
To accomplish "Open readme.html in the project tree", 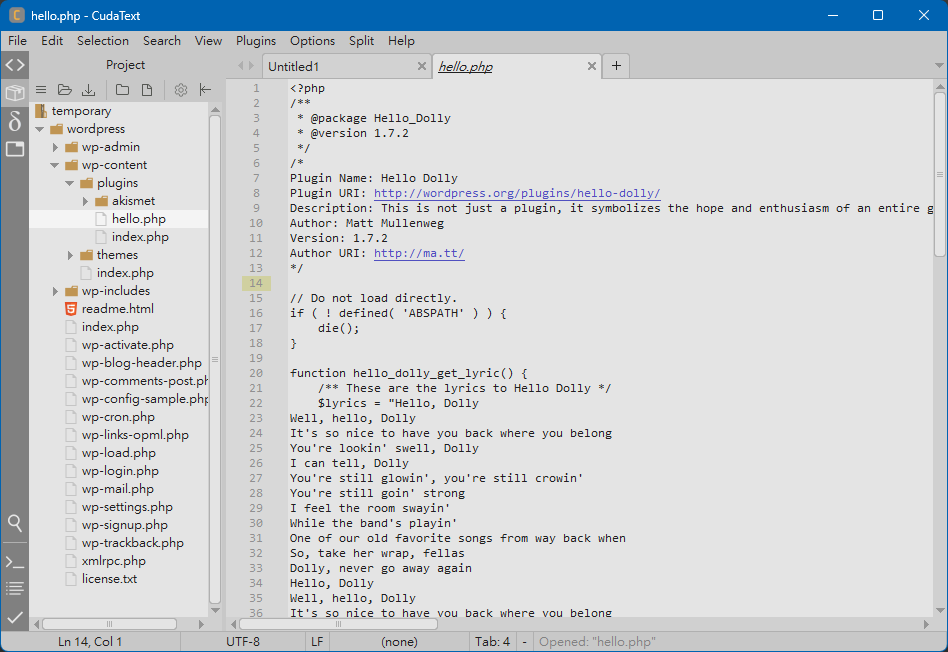I will coord(117,309).
